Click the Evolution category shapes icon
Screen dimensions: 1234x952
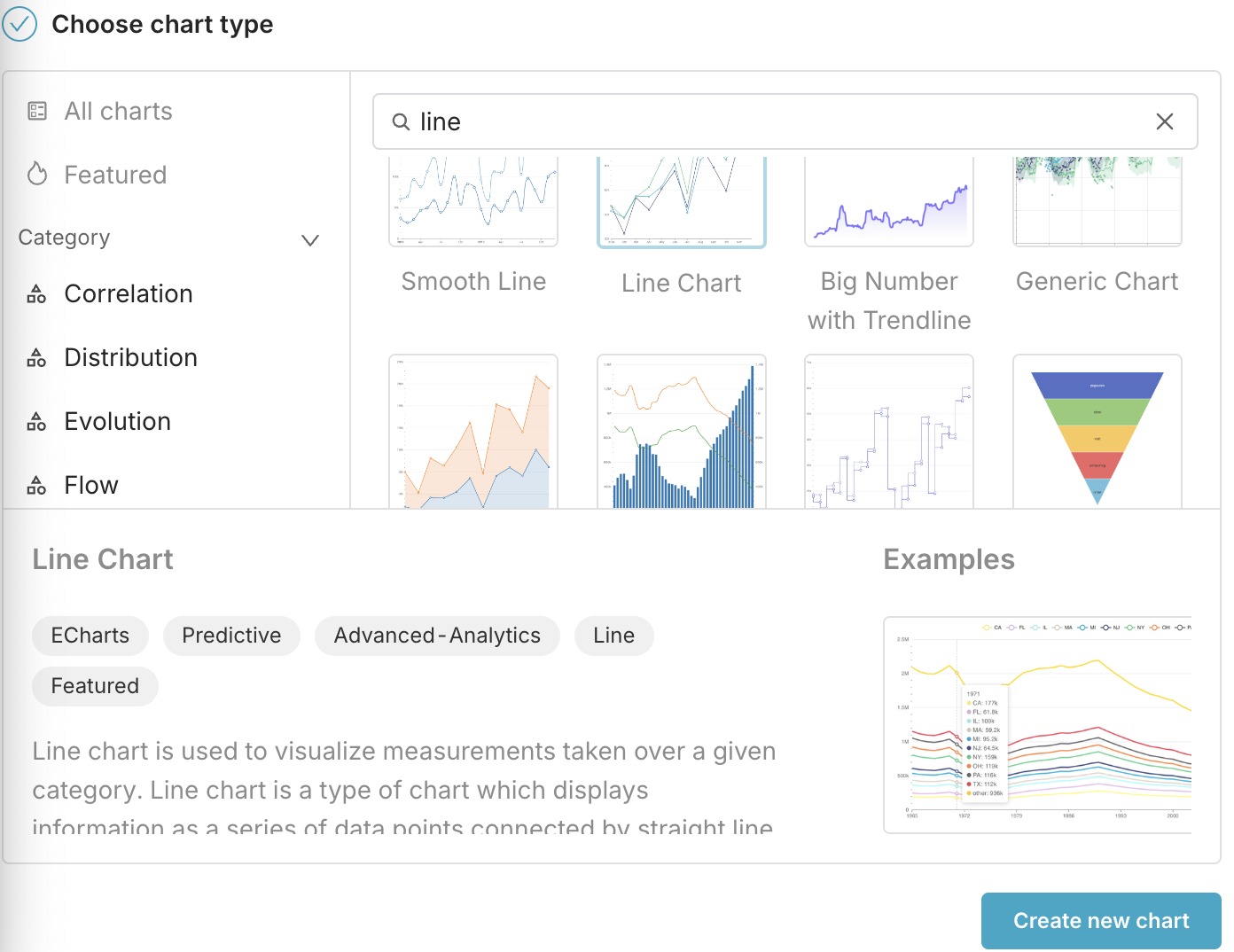(36, 422)
